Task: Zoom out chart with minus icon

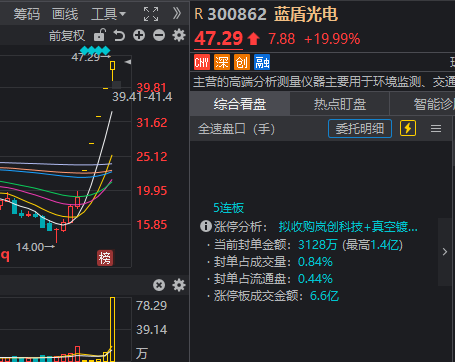Action: point(159,35)
